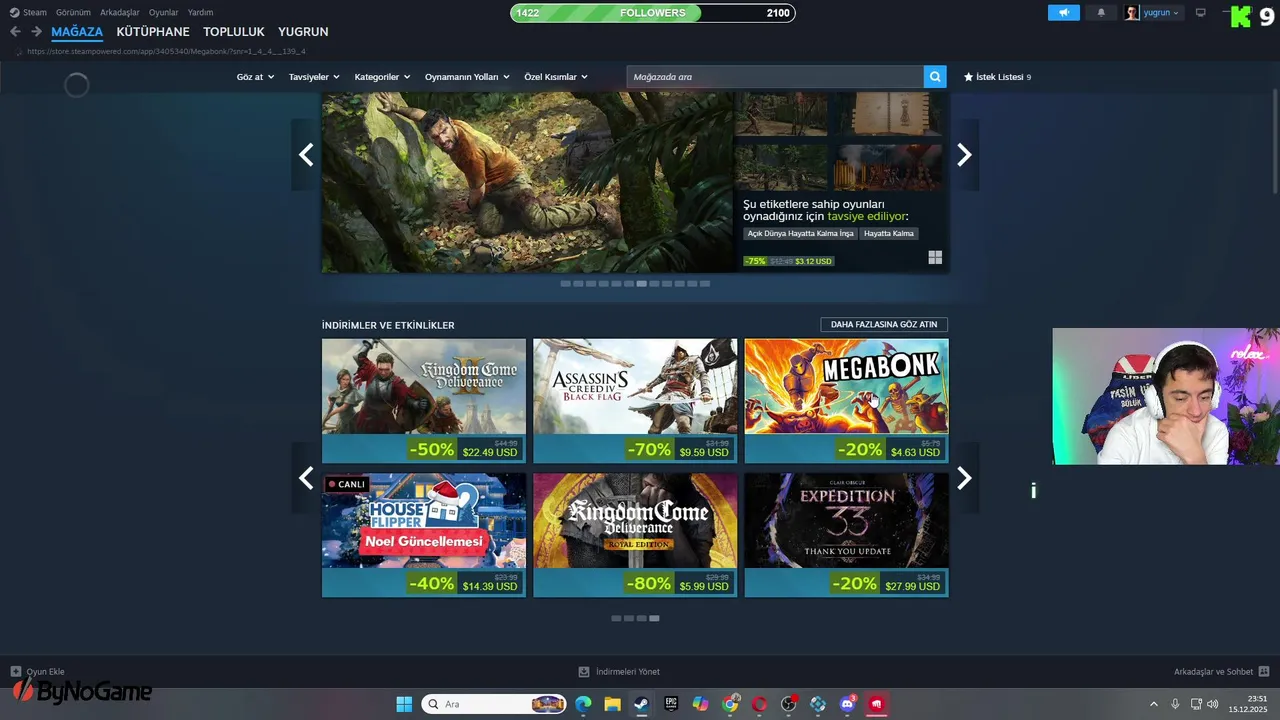Image resolution: width=1280 pixels, height=720 pixels.
Task: Click the Hayatta Kalma tag
Action: (889, 233)
